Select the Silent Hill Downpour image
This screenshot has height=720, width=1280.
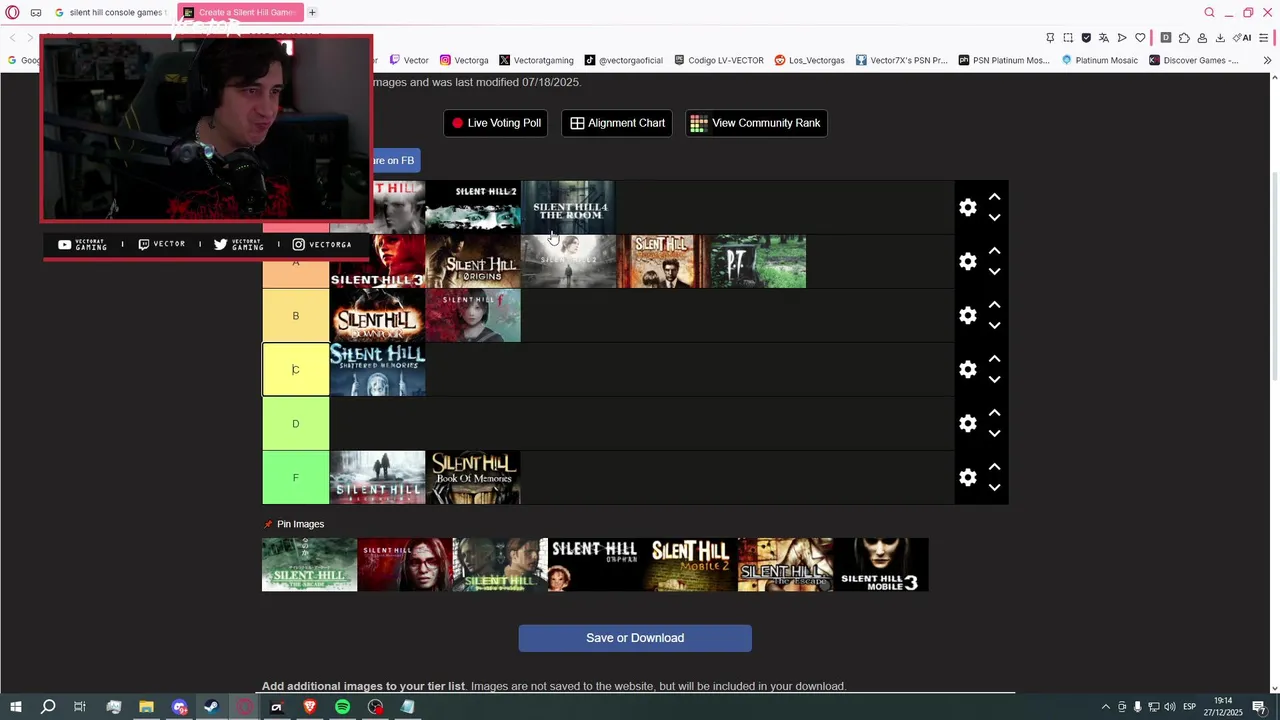[x=377, y=315]
